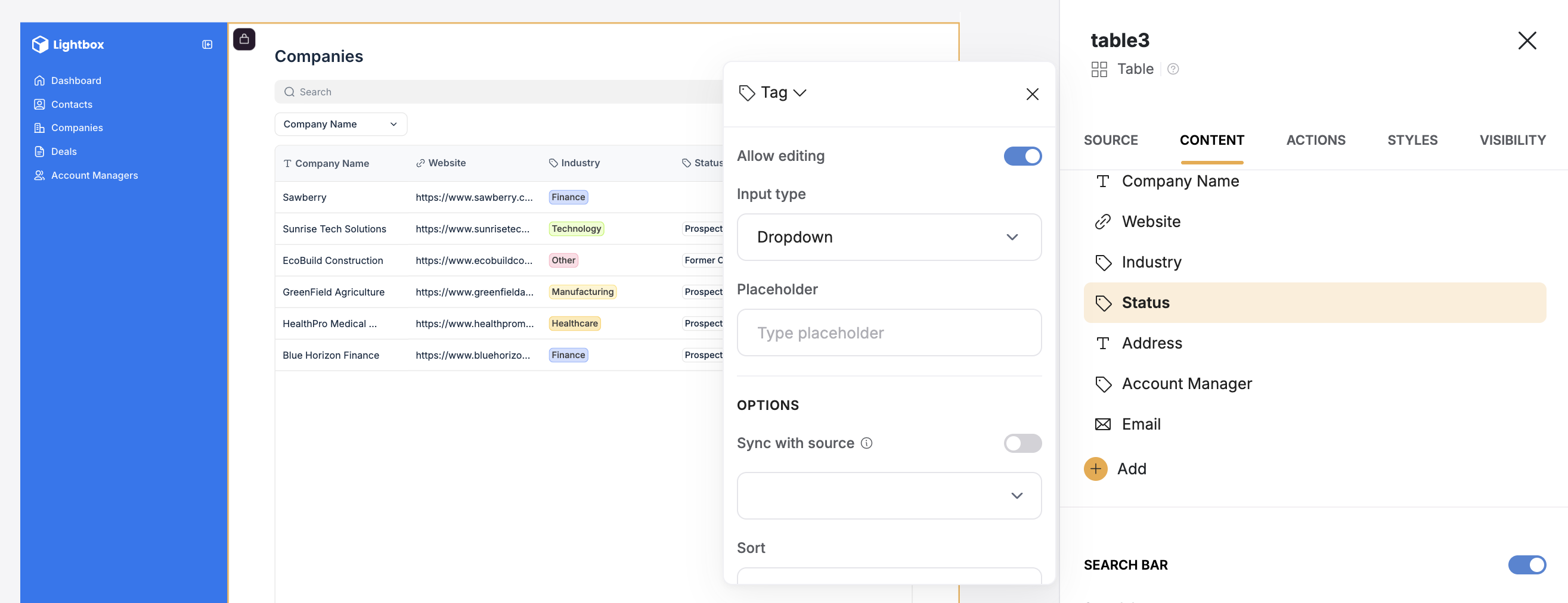Click the Other tag for EcoBuild Construction
The height and width of the screenshot is (603, 1568).
563,260
